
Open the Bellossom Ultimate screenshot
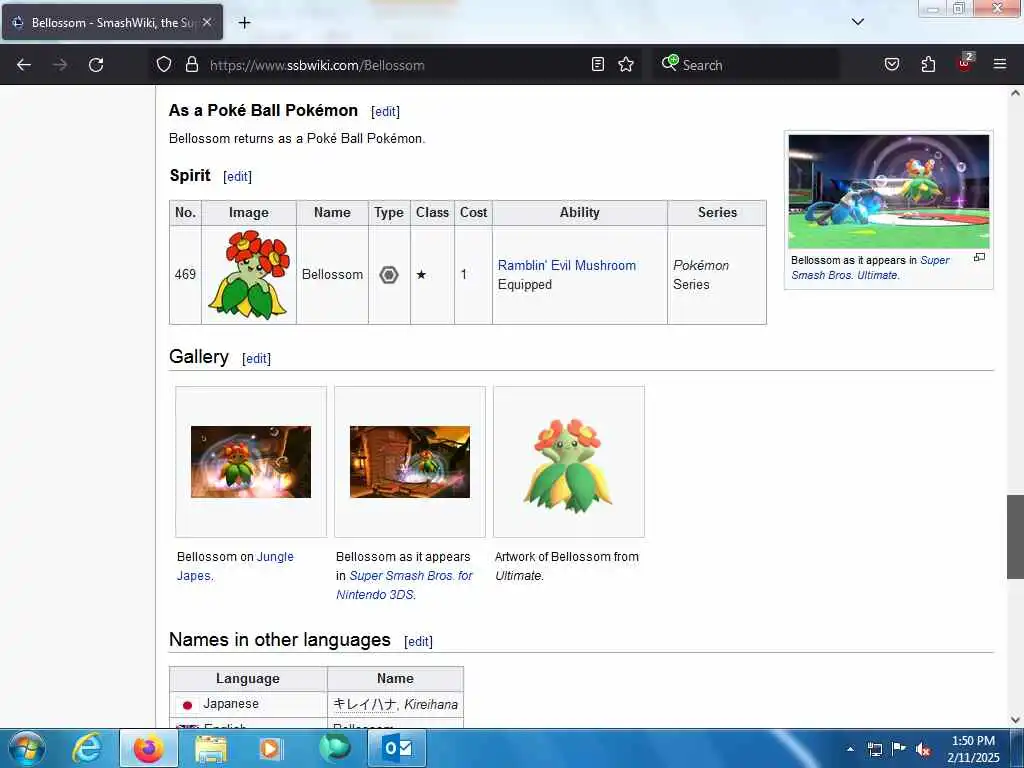888,191
